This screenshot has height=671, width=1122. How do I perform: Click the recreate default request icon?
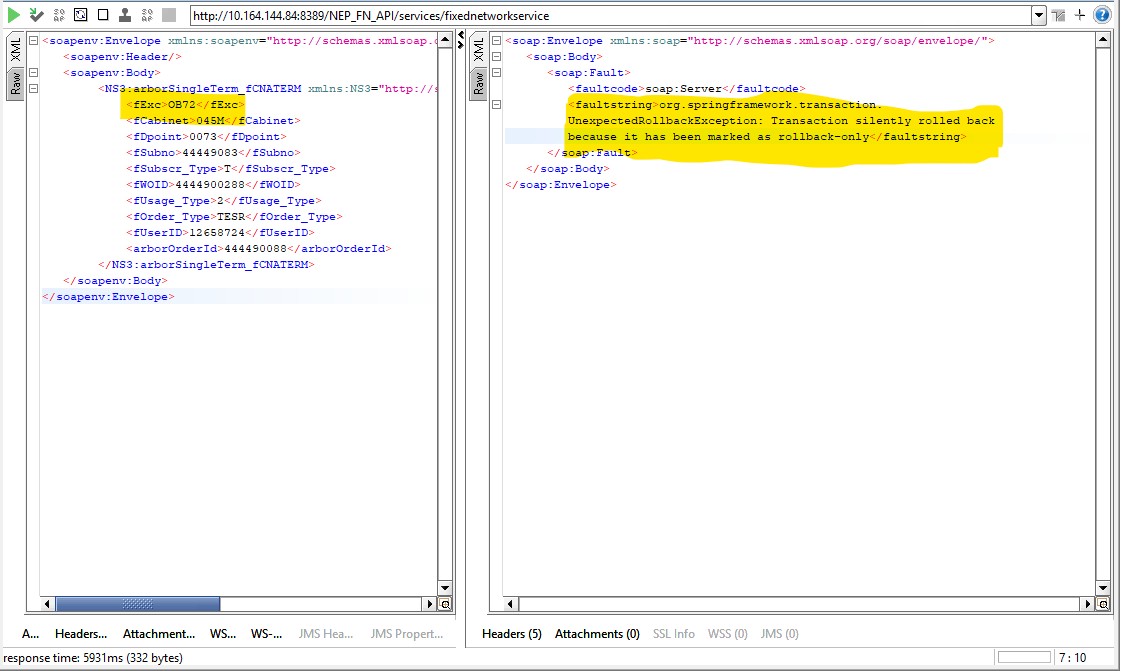coord(59,15)
